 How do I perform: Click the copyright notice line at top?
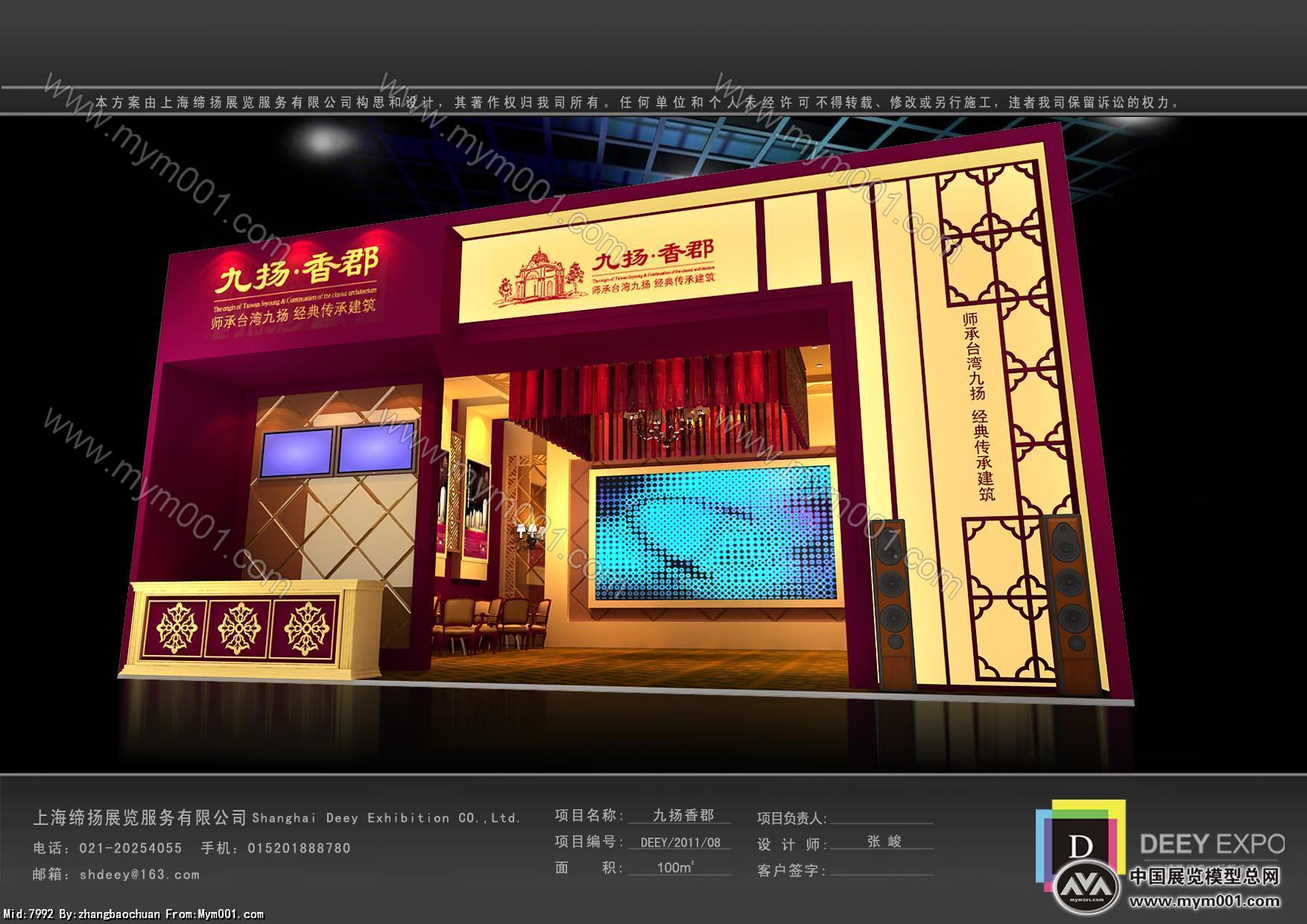pos(638,103)
